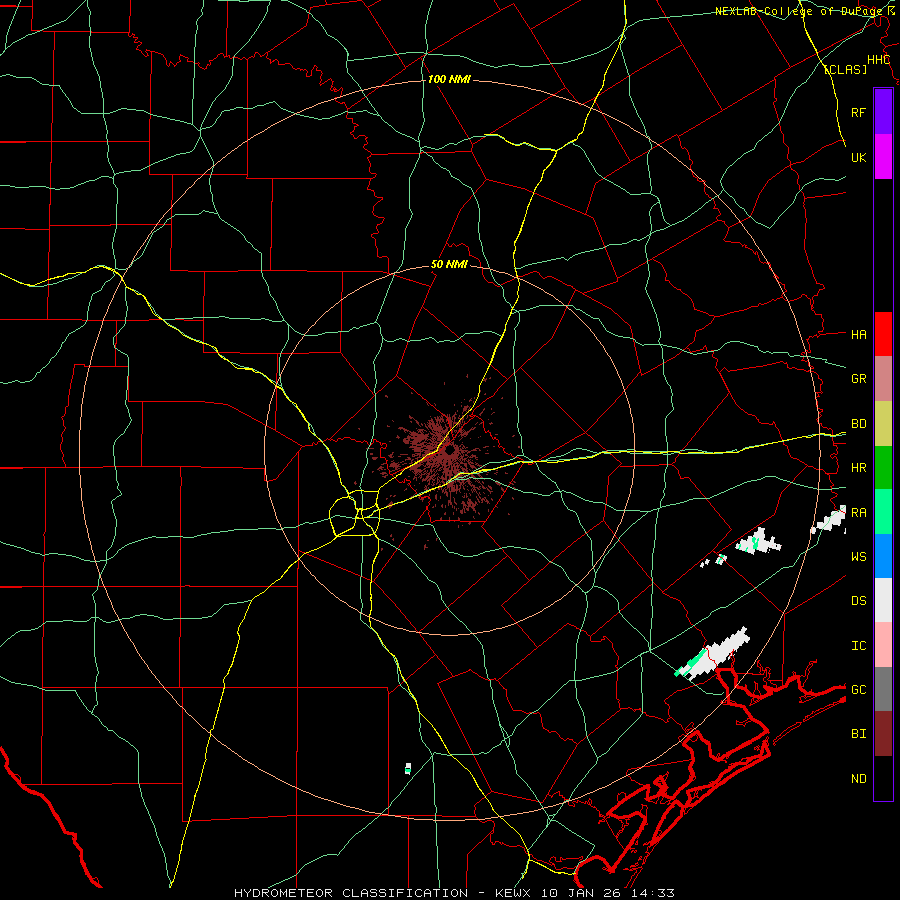Click the dark radar site dot at center

coord(449,449)
